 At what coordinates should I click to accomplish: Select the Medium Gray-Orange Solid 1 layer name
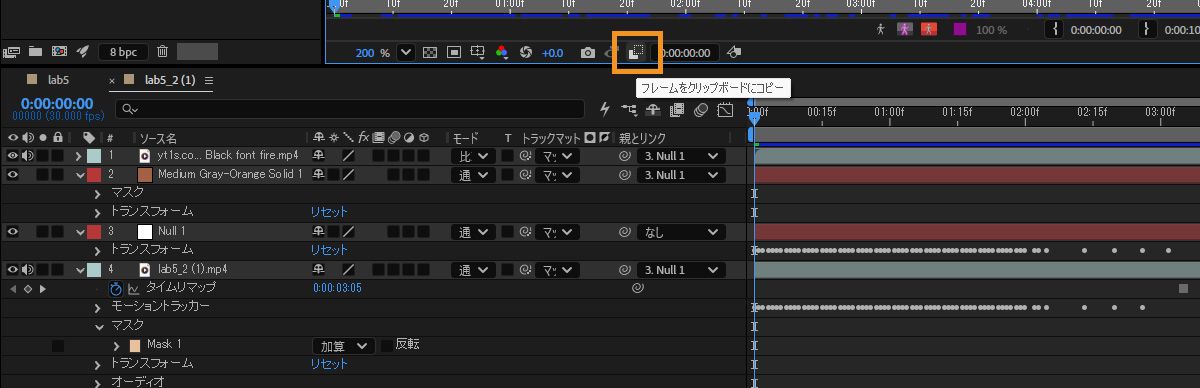230,175
